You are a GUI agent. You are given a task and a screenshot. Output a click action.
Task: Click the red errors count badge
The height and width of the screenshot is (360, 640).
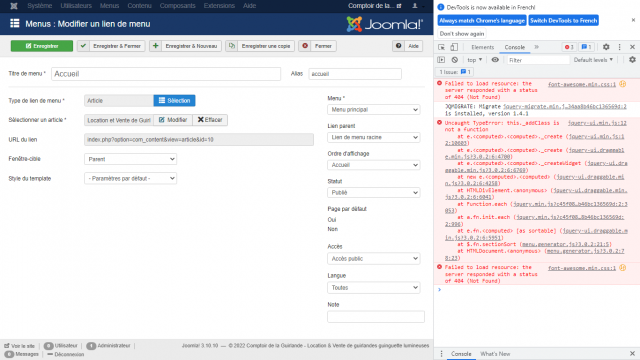pyautogui.click(x=569, y=47)
